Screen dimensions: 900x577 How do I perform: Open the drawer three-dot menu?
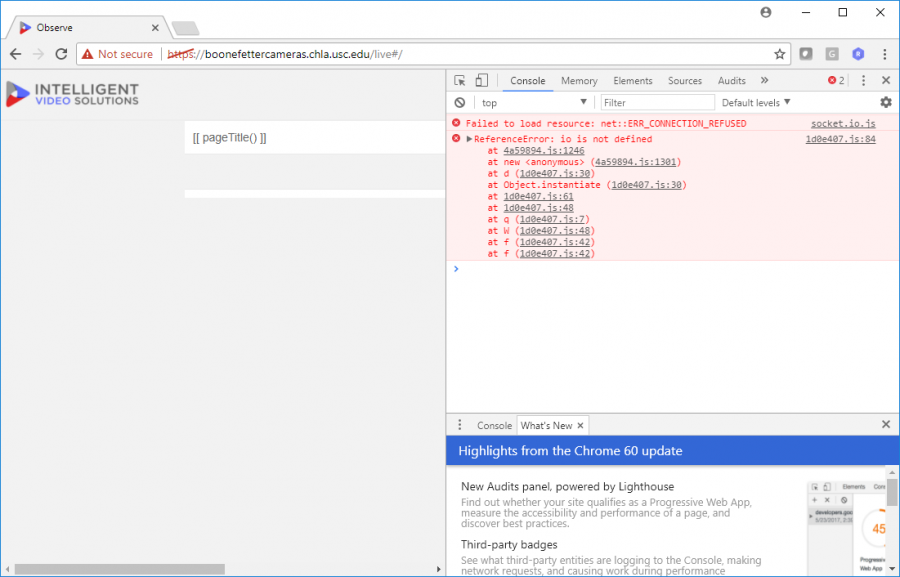click(459, 425)
